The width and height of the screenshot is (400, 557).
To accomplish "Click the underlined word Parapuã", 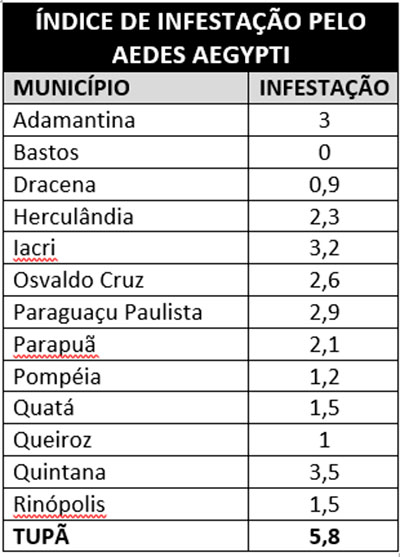I will click(55, 345).
